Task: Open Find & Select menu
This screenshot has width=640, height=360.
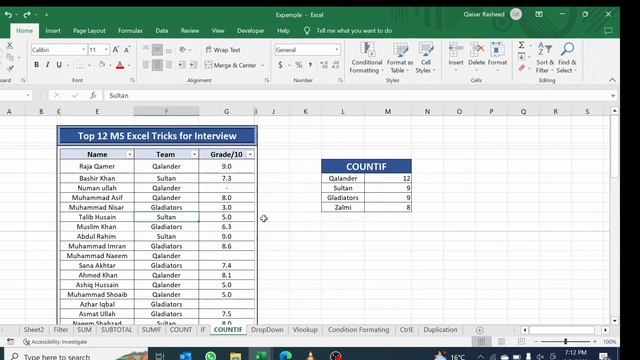Action: click(567, 58)
